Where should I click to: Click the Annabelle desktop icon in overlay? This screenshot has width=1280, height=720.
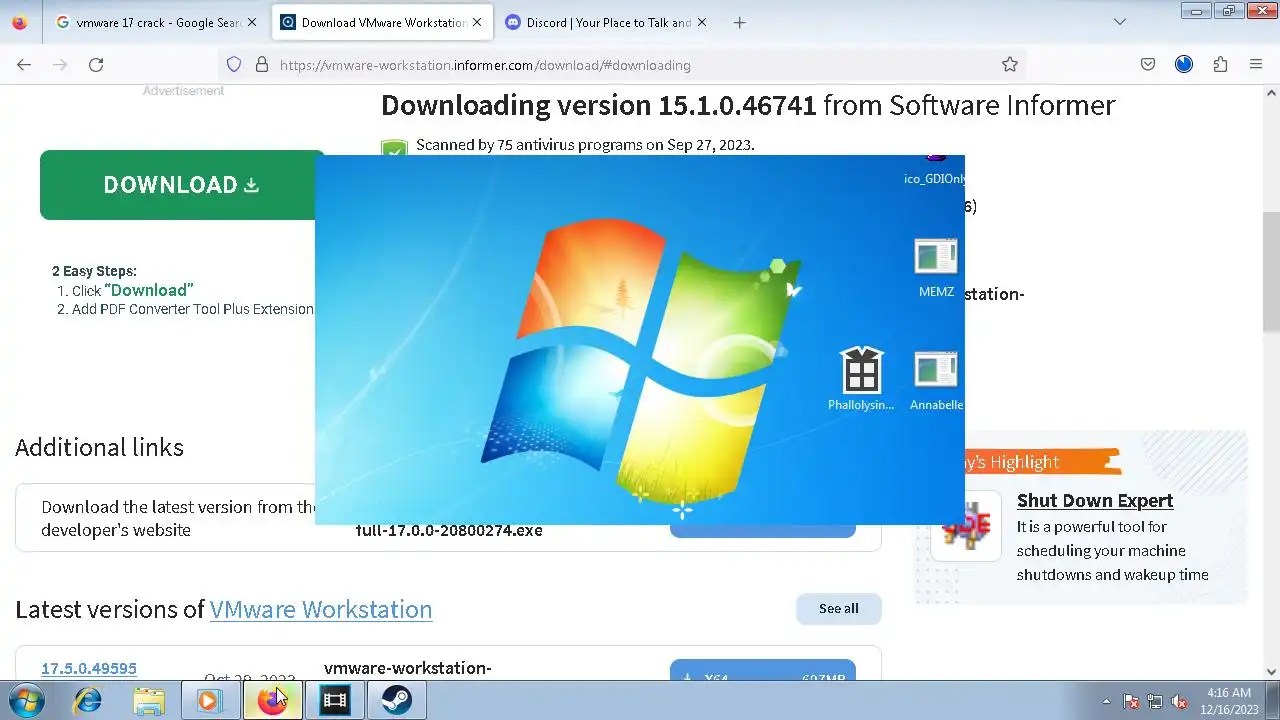click(936, 380)
